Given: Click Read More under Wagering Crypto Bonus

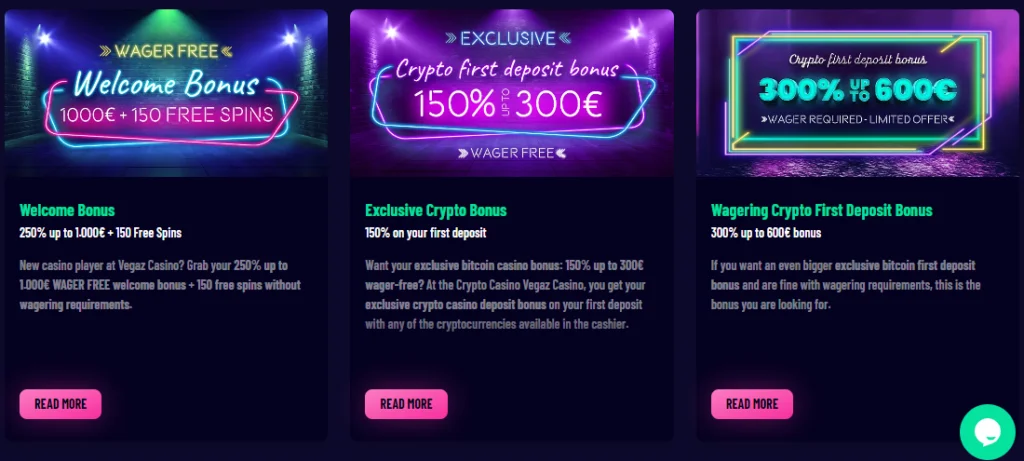Looking at the screenshot, I should click(752, 404).
